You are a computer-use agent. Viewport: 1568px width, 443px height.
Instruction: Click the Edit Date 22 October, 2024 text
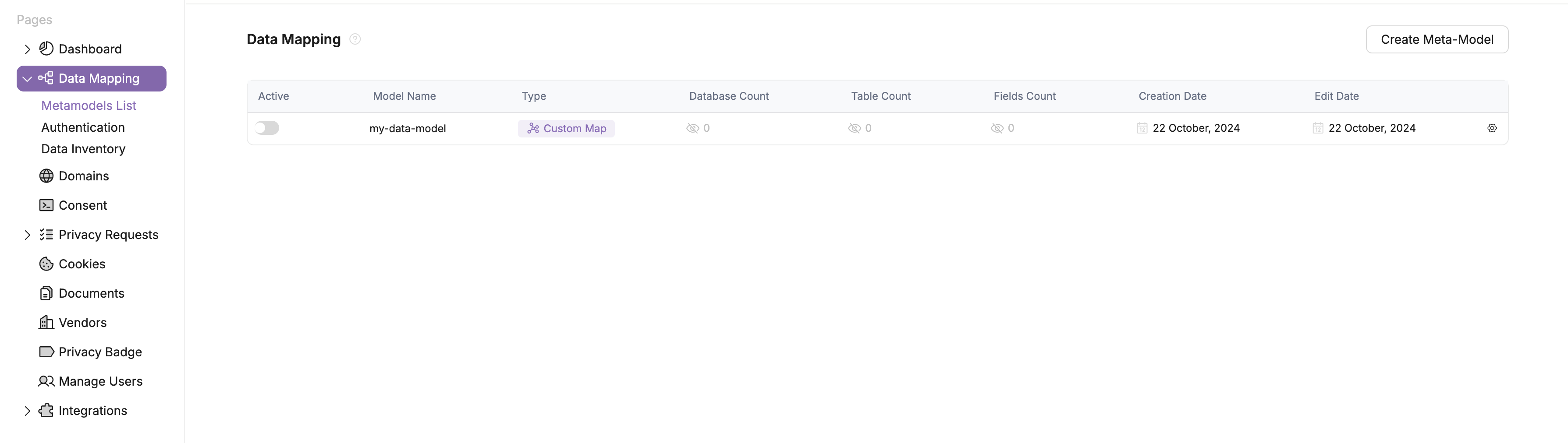click(x=1372, y=128)
